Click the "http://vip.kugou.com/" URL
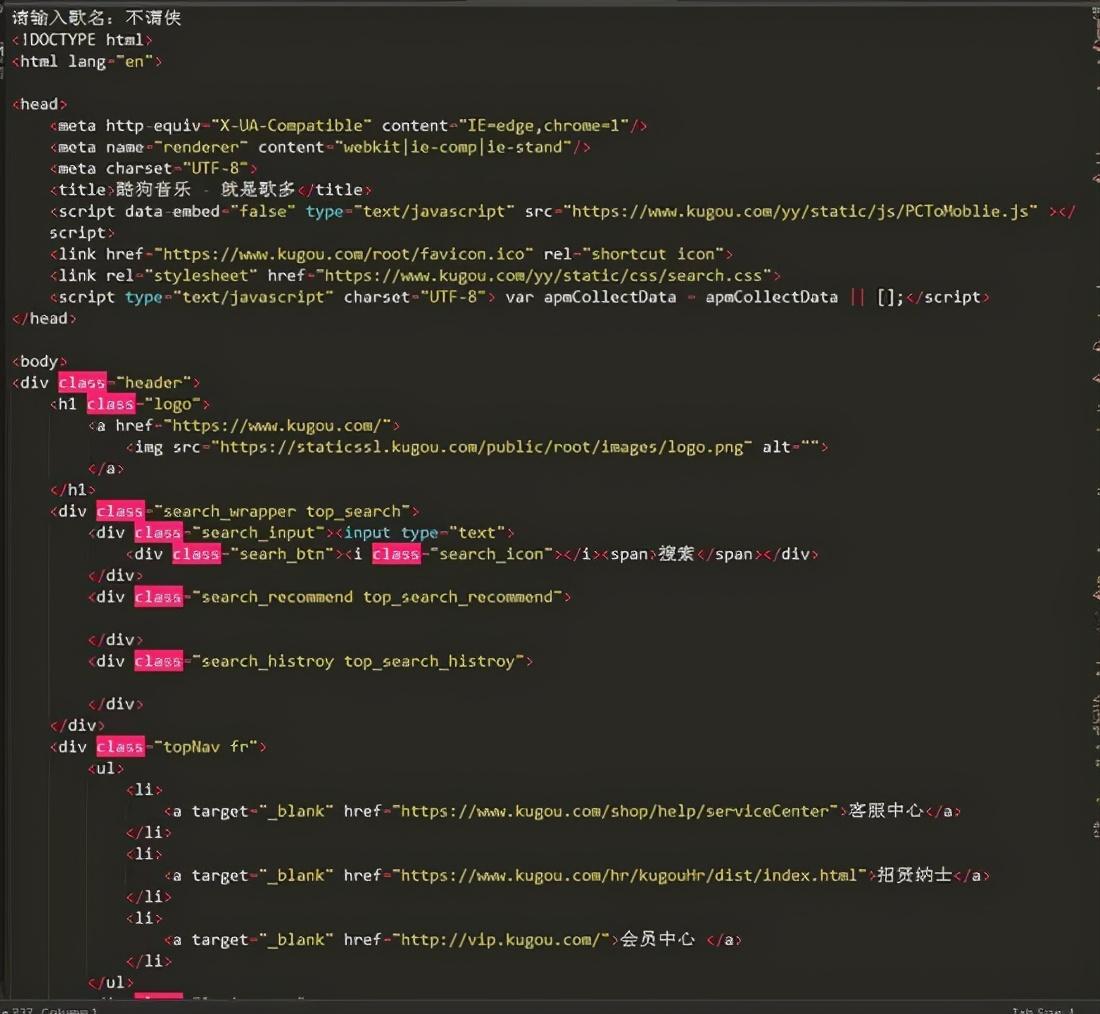This screenshot has height=1014, width=1100. coord(500,940)
